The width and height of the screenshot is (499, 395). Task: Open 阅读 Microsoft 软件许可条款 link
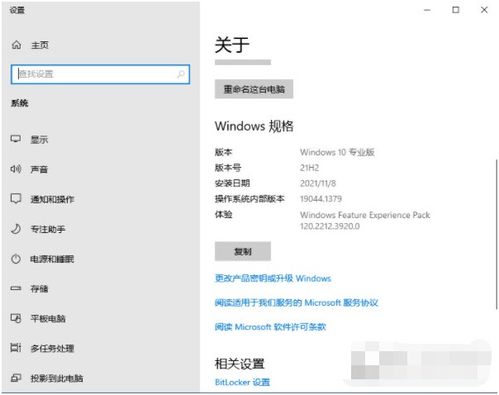270,327
